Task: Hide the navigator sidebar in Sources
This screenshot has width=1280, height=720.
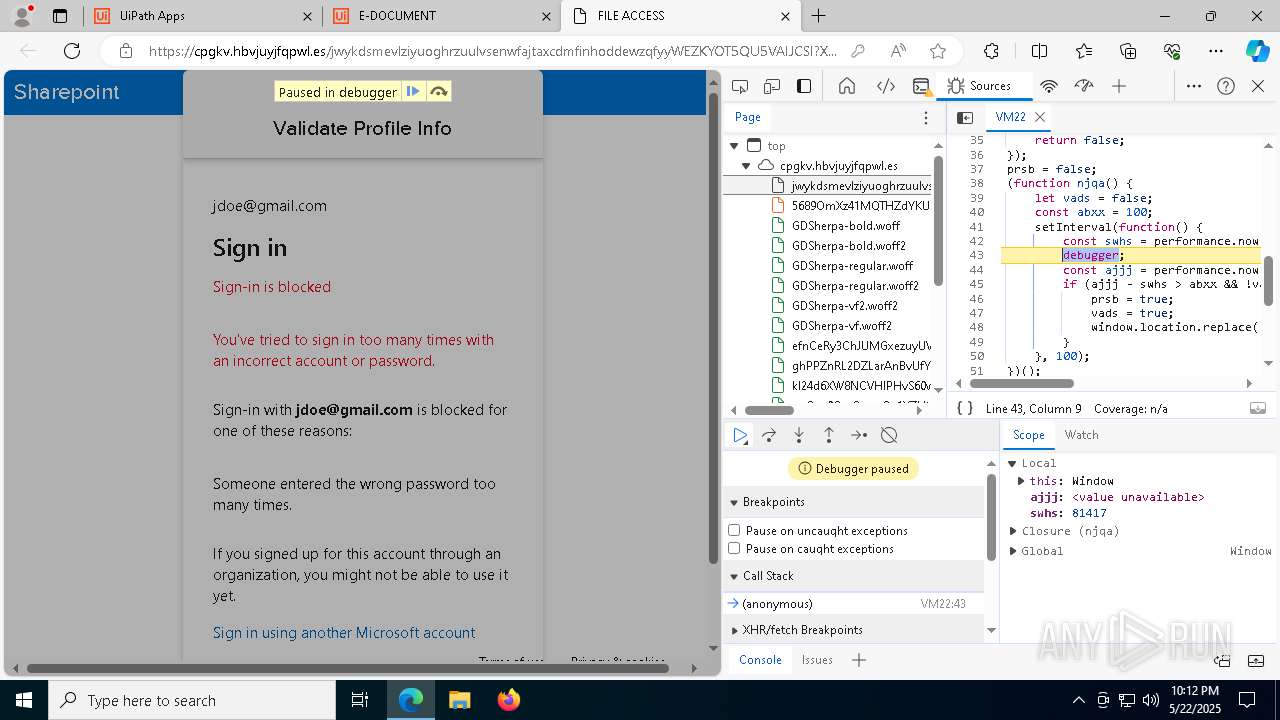Action: [965, 117]
